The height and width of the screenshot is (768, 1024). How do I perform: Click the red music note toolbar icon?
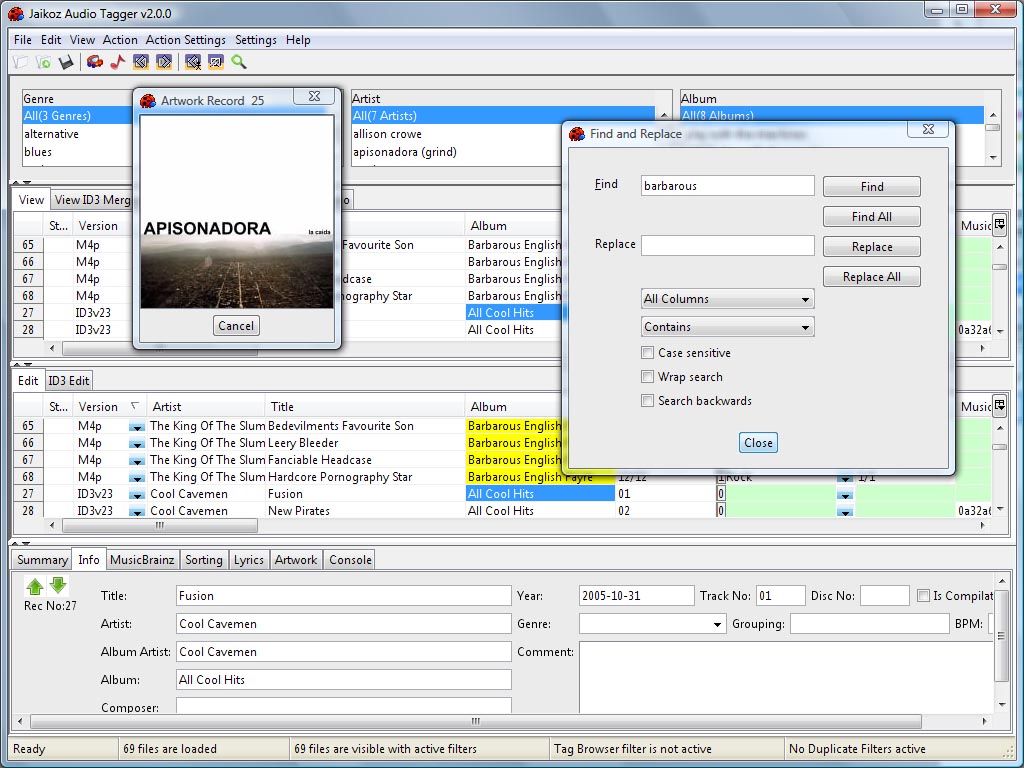[x=118, y=62]
